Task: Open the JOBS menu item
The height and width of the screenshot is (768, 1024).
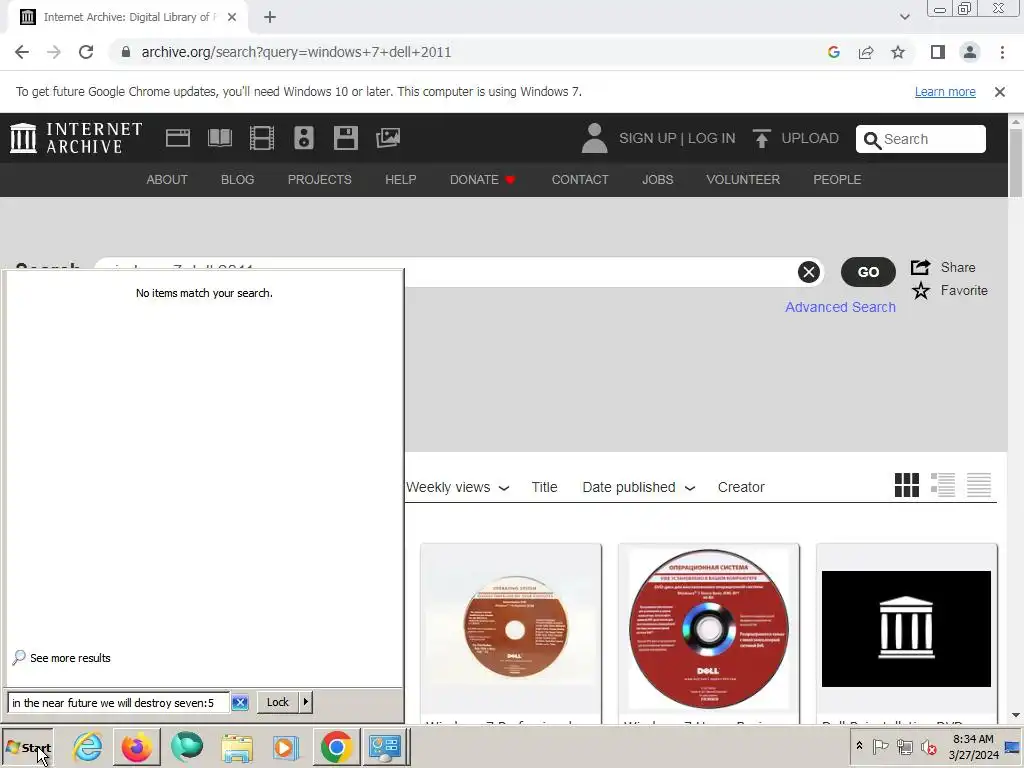Action: pyautogui.click(x=658, y=180)
